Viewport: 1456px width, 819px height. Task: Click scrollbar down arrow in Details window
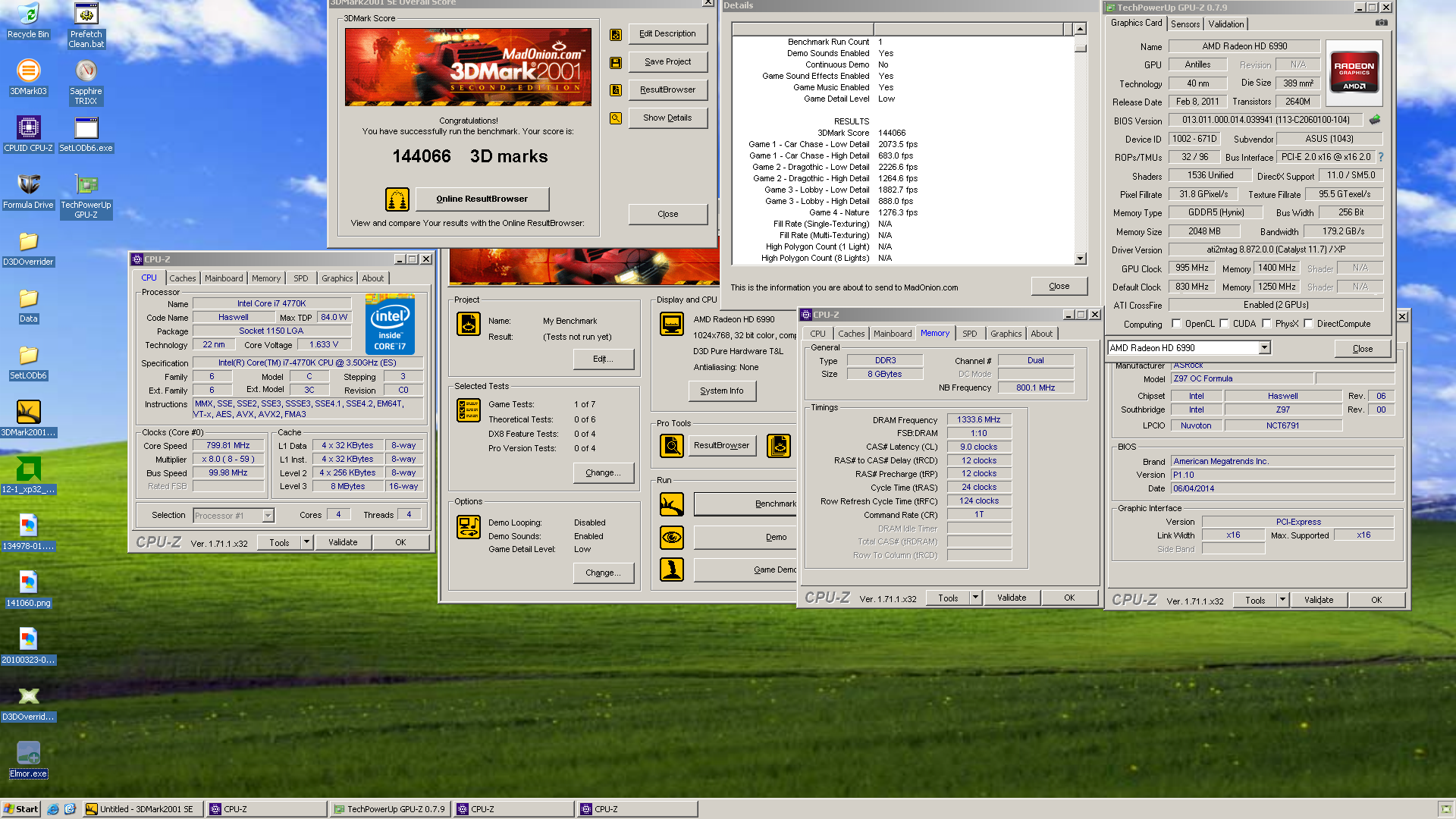tap(1080, 259)
